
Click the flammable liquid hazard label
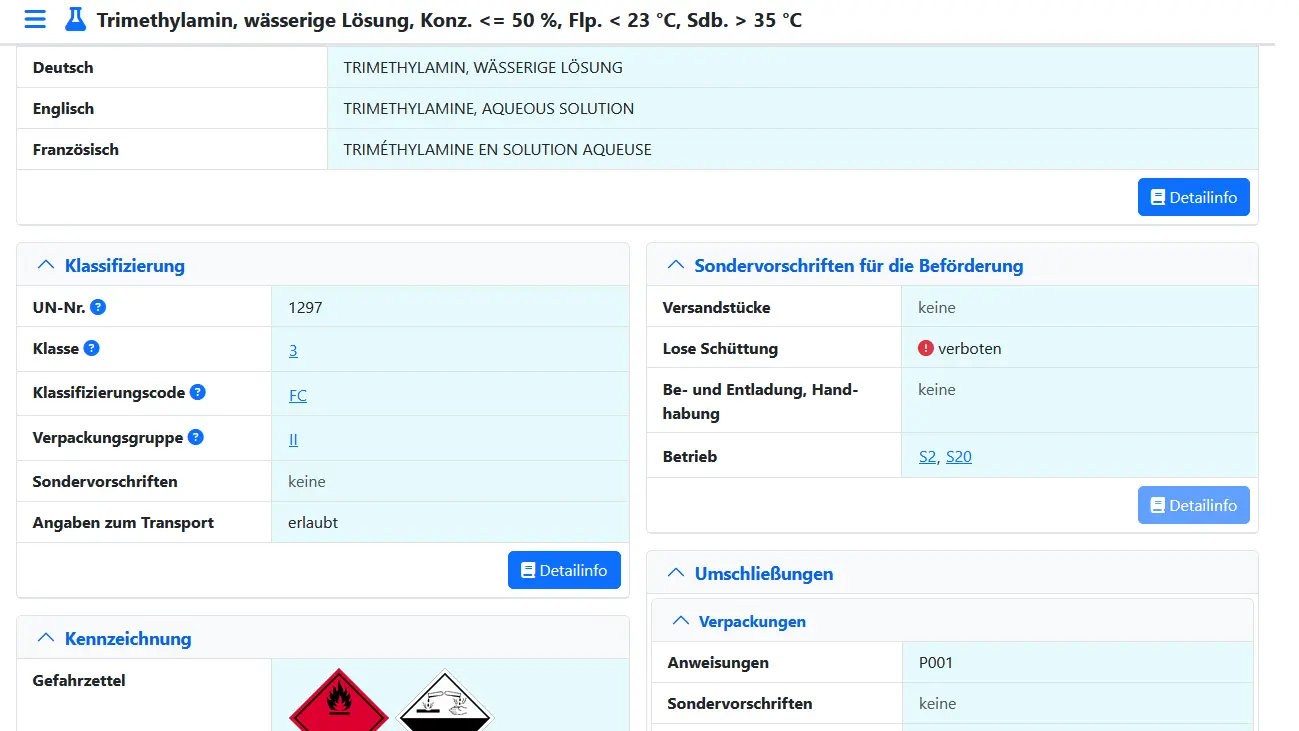[338, 700]
